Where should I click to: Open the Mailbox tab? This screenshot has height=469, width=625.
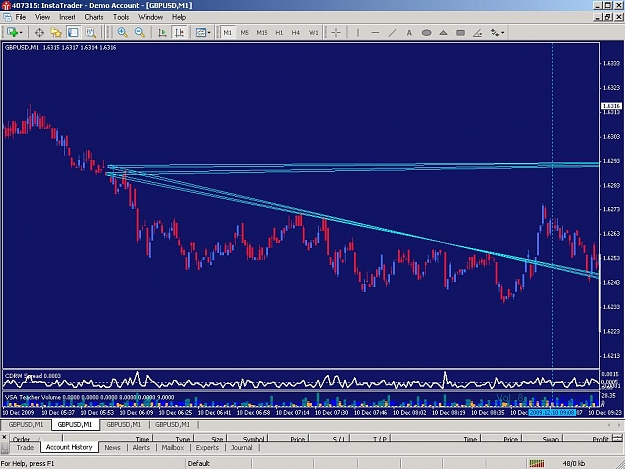pos(173,447)
